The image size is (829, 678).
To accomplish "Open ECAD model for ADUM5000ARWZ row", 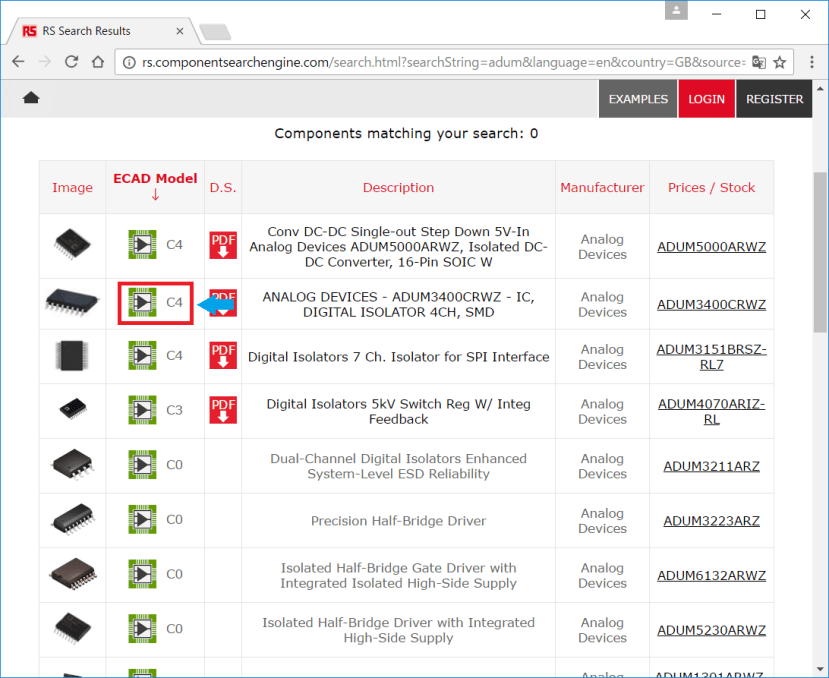I will click(x=142, y=245).
